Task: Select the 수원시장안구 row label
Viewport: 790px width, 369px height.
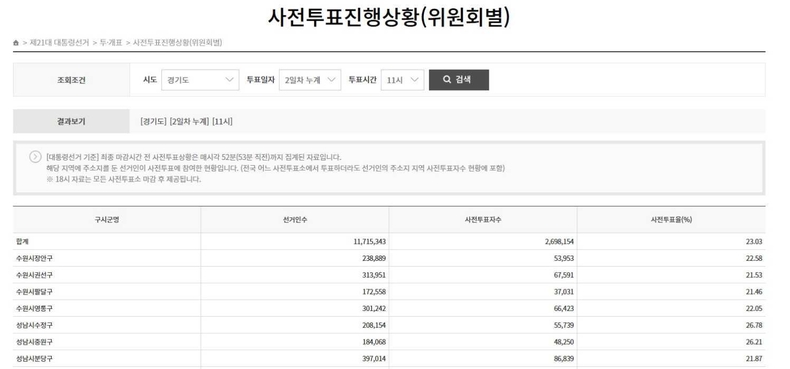Action: coord(34,258)
